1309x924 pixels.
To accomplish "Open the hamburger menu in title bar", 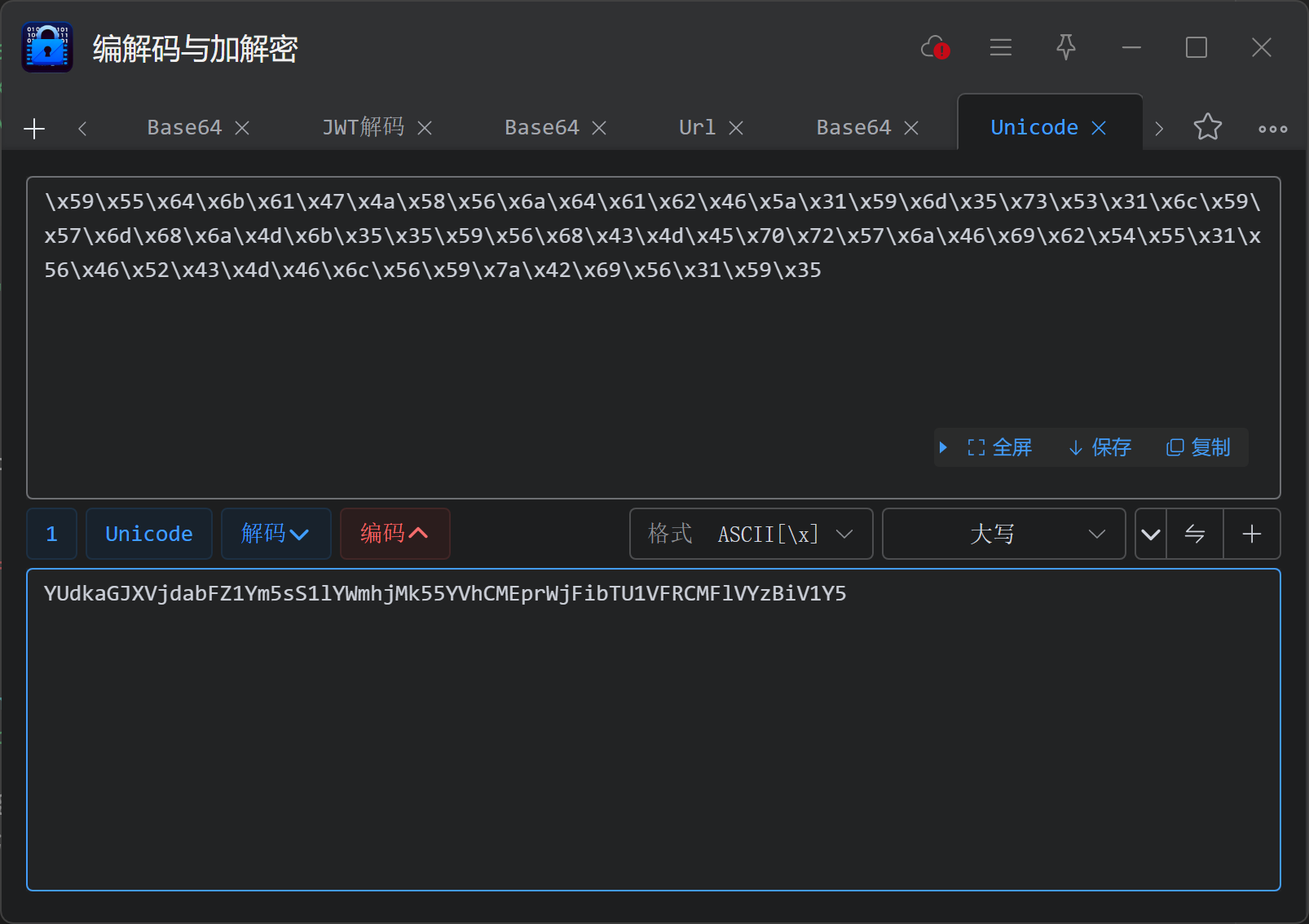I will click(1000, 48).
